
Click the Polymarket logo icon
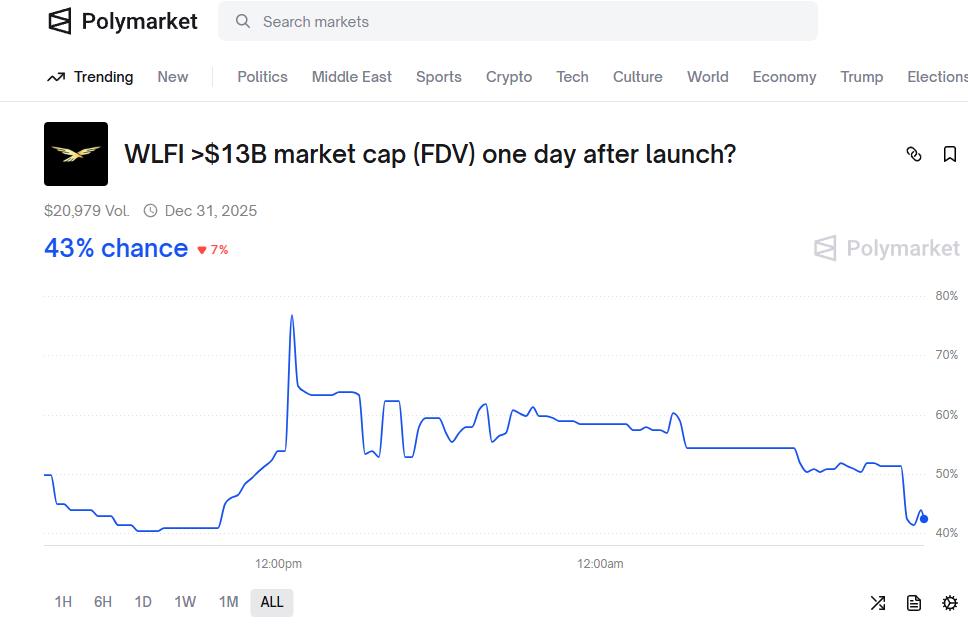point(60,22)
